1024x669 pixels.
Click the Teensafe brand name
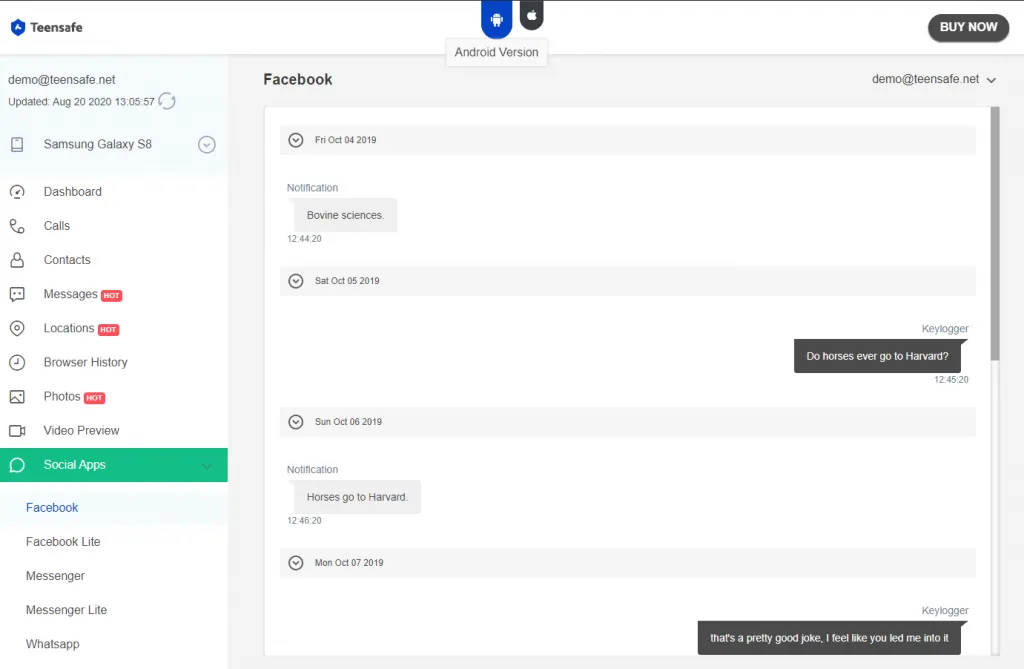tap(56, 27)
